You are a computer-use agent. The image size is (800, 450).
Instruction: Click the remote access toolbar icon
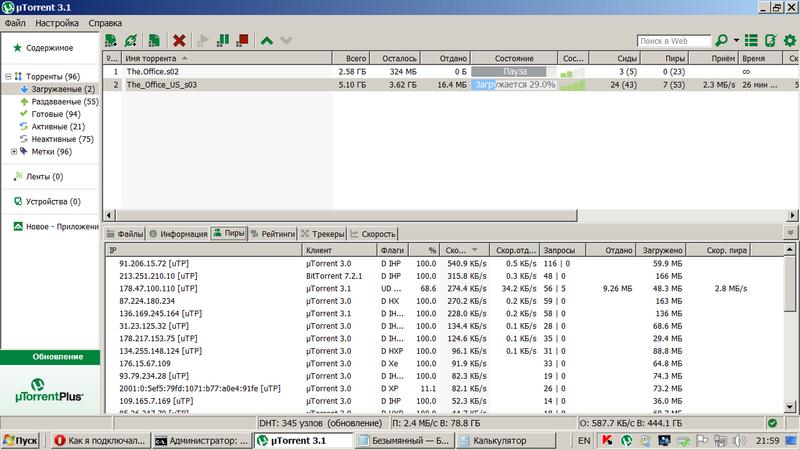tap(770, 40)
